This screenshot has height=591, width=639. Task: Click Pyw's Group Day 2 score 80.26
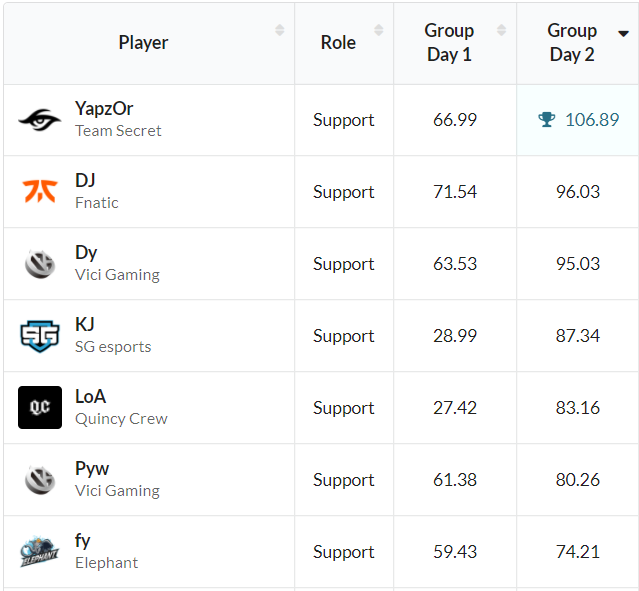point(578,480)
